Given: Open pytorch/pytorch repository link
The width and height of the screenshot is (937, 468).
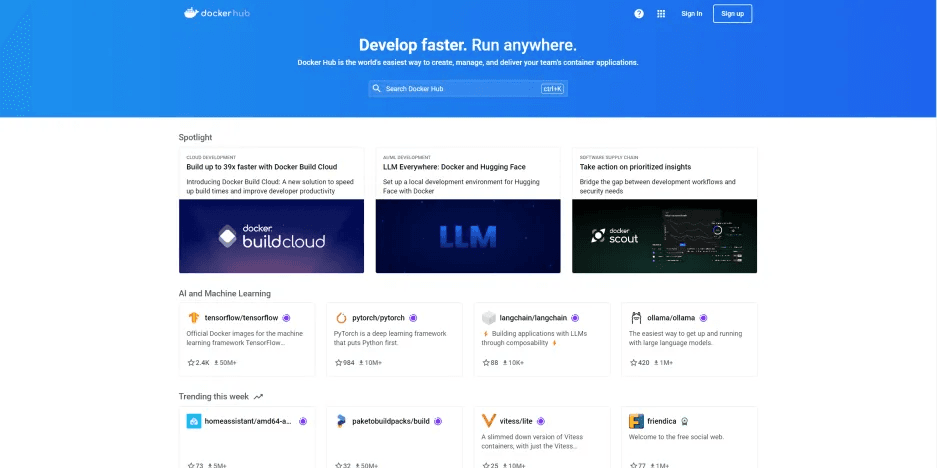Looking at the screenshot, I should (378, 318).
